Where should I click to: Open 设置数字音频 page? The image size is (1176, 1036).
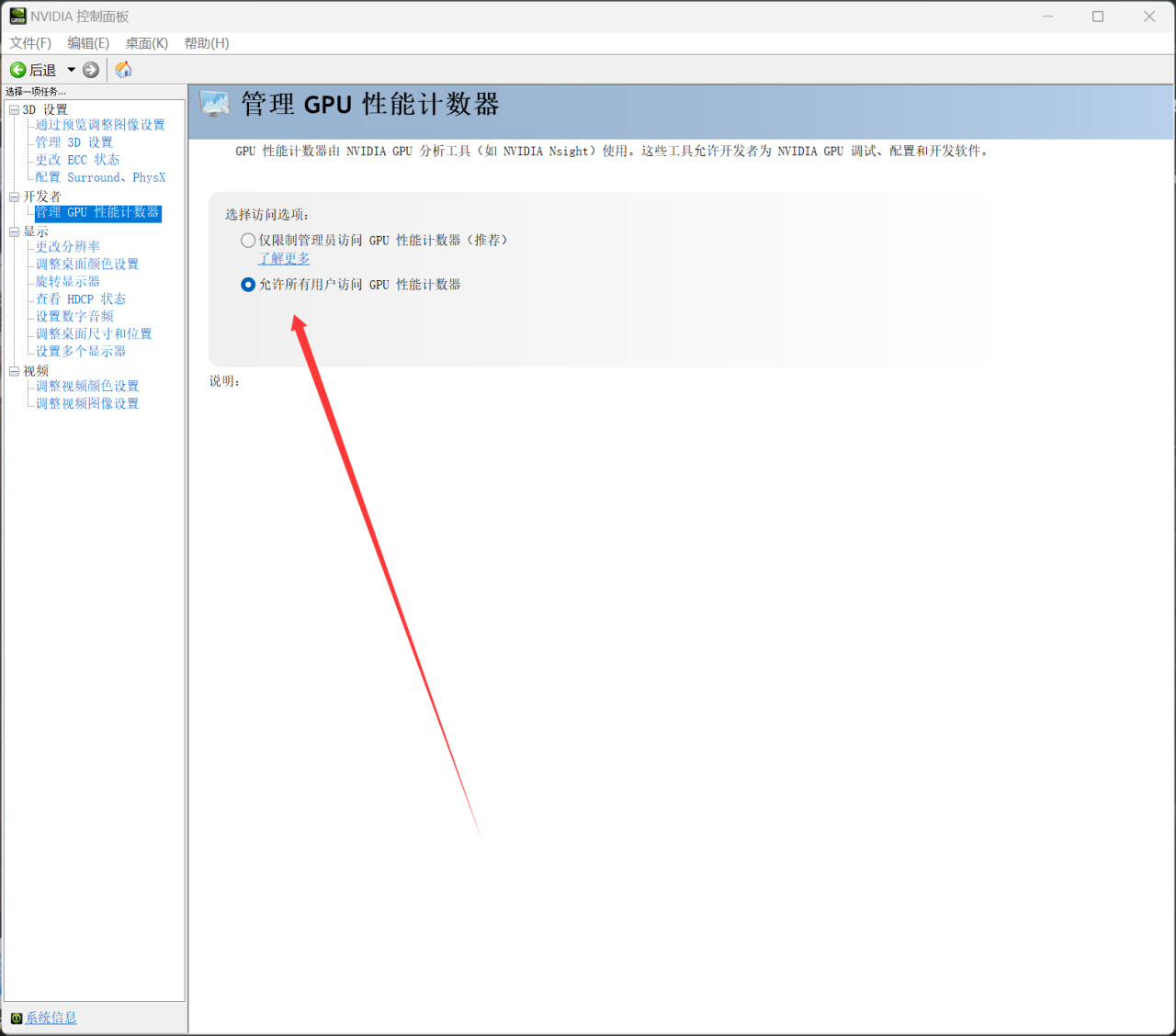pos(74,317)
